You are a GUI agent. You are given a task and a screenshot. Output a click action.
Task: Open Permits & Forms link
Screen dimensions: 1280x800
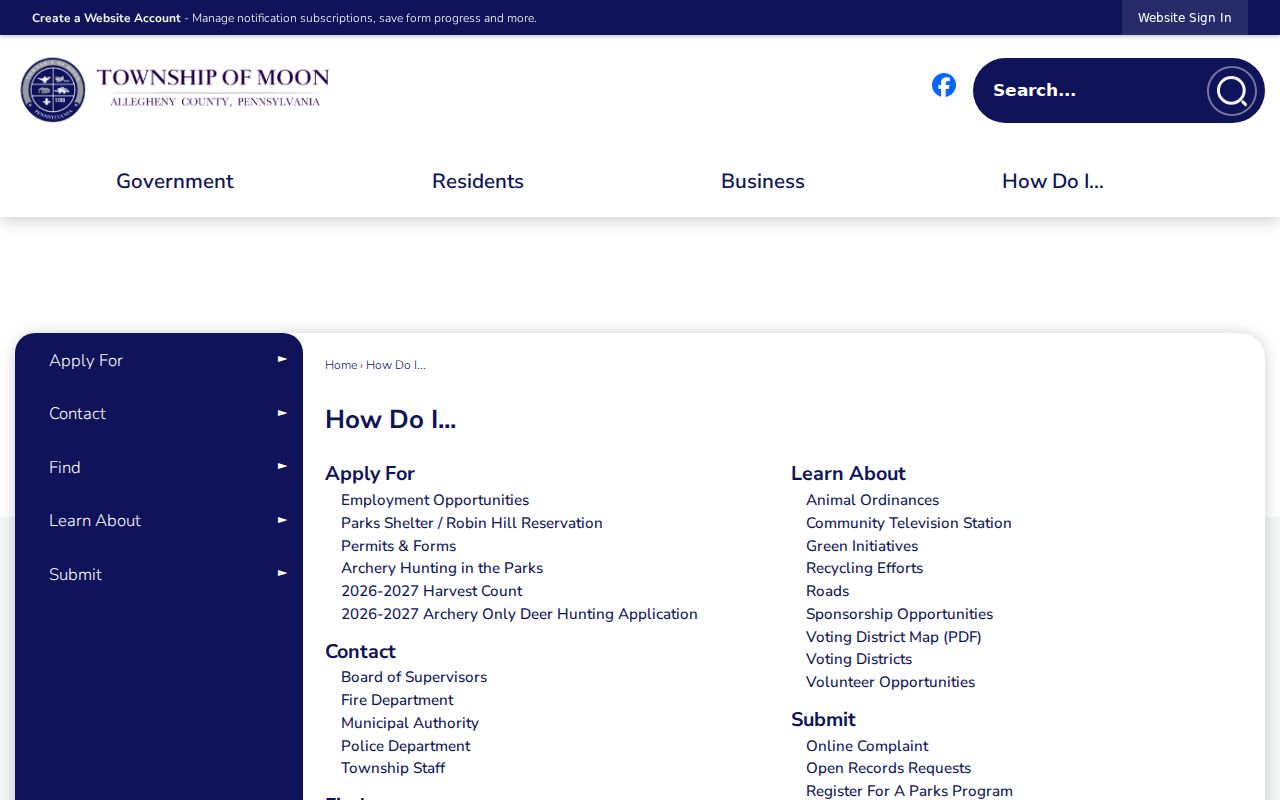(398, 546)
